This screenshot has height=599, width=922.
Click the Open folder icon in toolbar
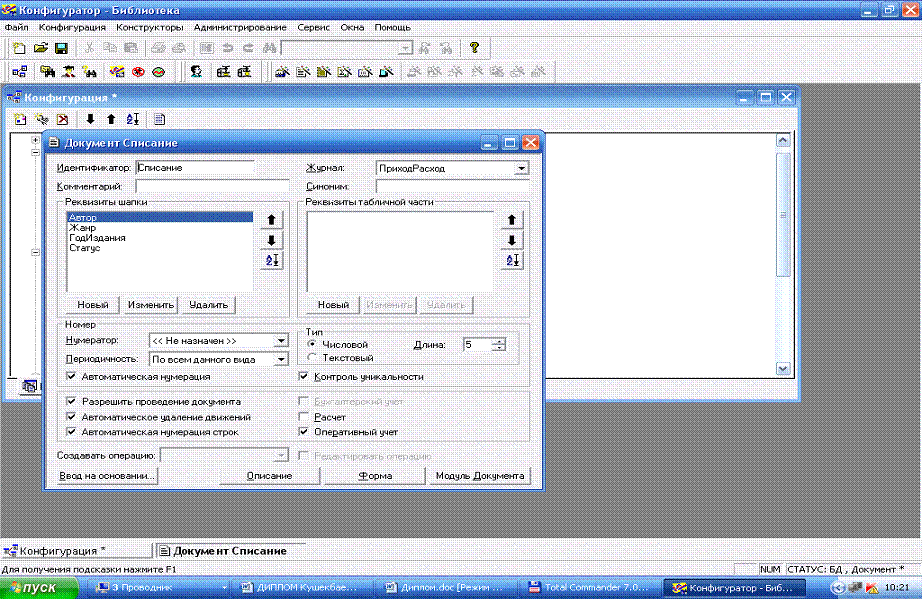point(41,48)
